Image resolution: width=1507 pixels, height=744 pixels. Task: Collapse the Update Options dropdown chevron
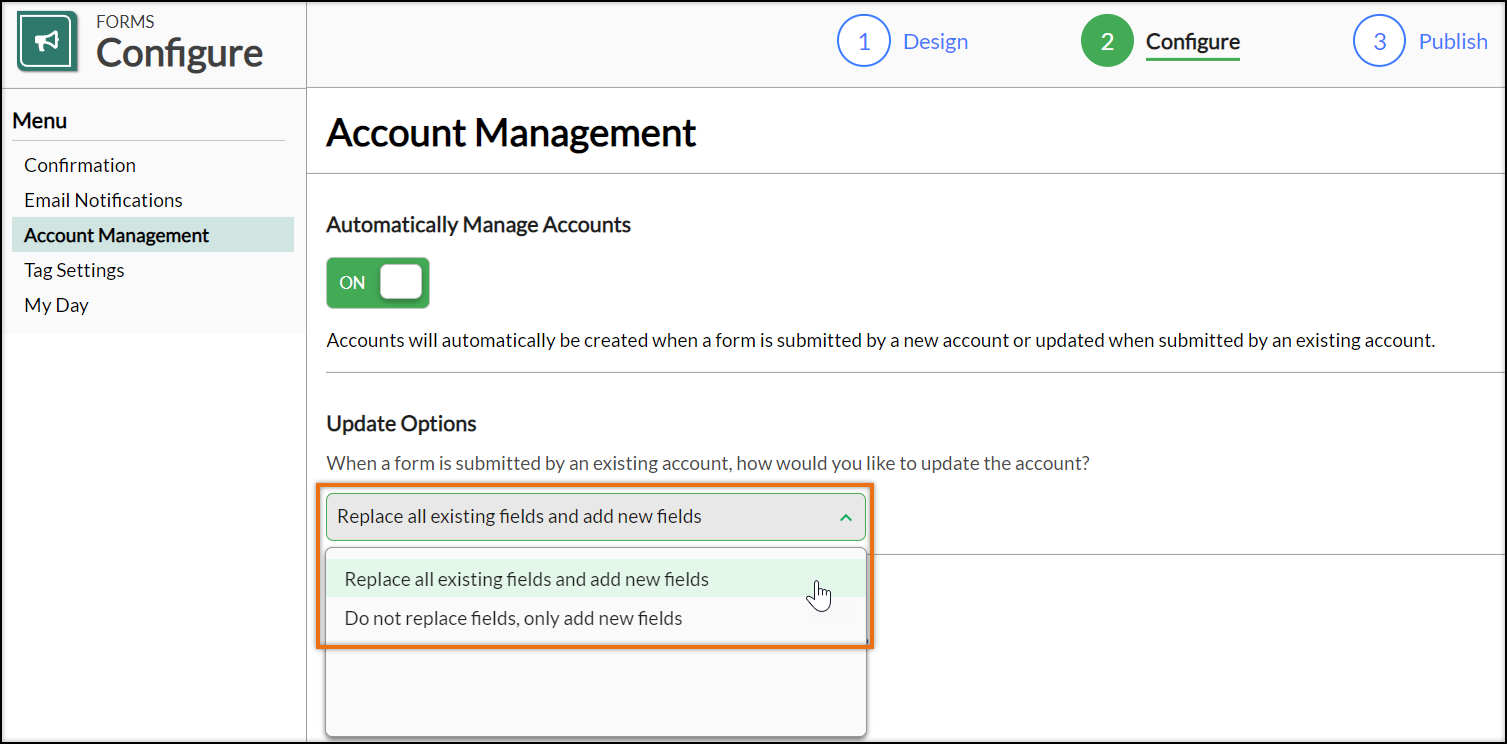pyautogui.click(x=847, y=517)
